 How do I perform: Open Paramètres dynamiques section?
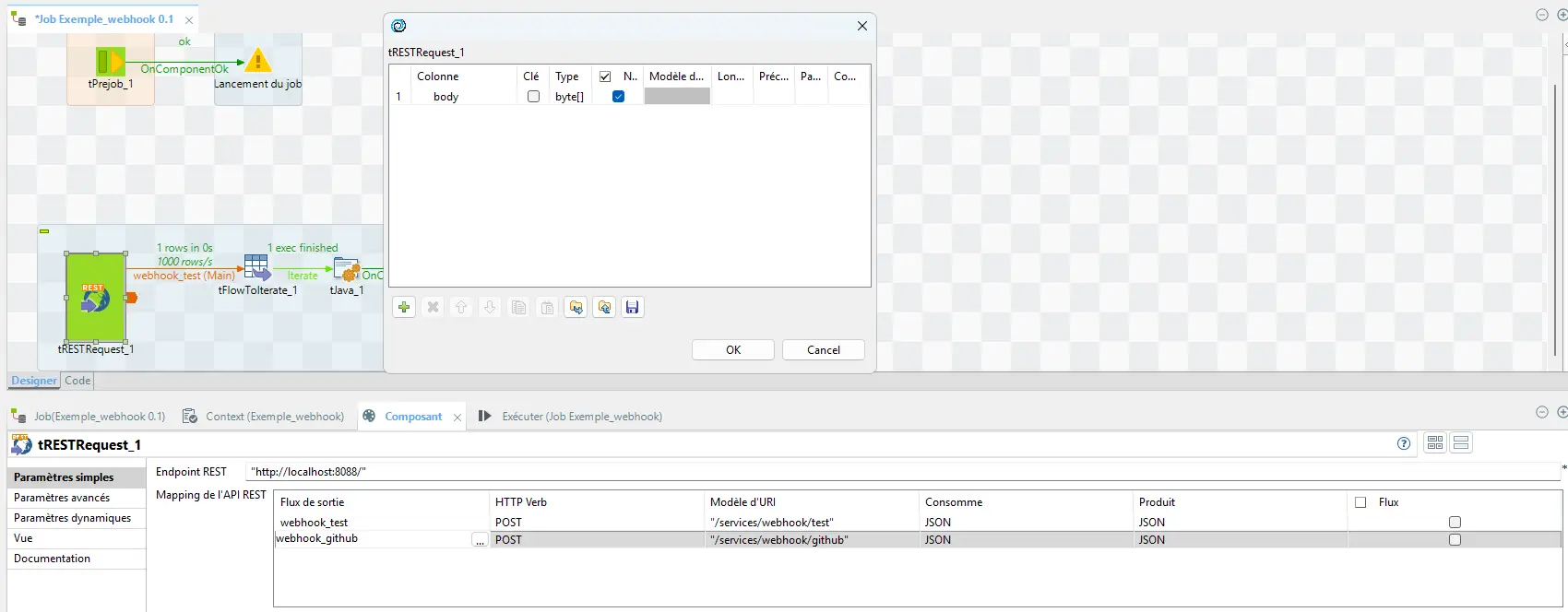tap(77, 518)
